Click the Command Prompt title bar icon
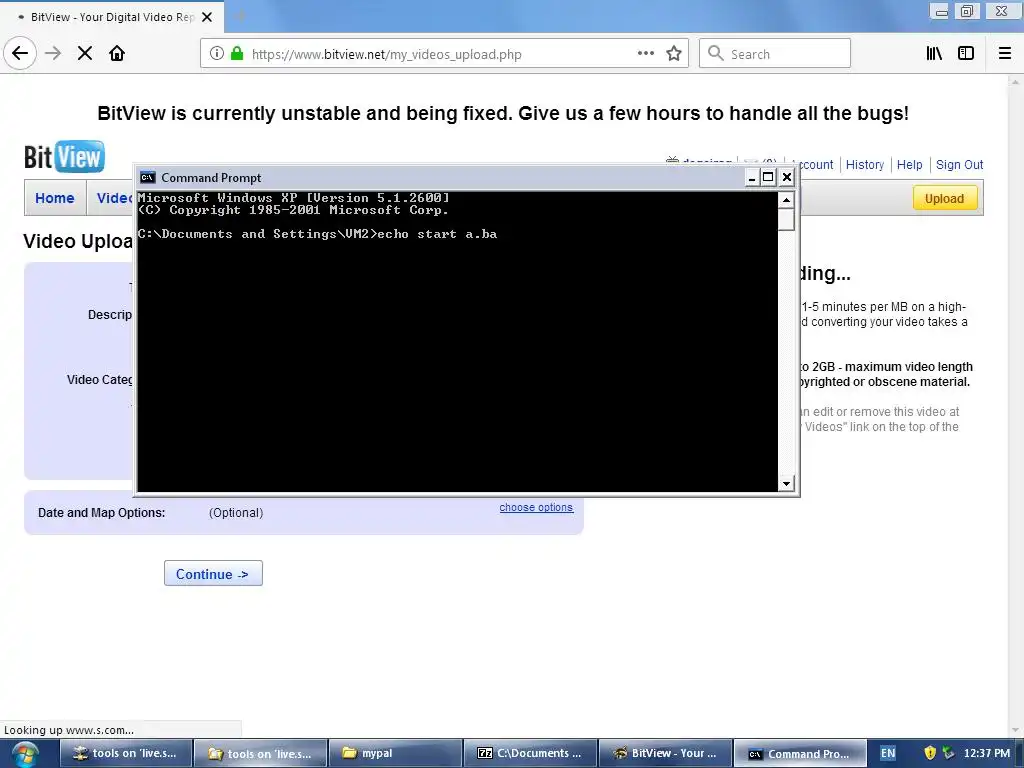Viewport: 1024px width, 768px height. tap(148, 178)
